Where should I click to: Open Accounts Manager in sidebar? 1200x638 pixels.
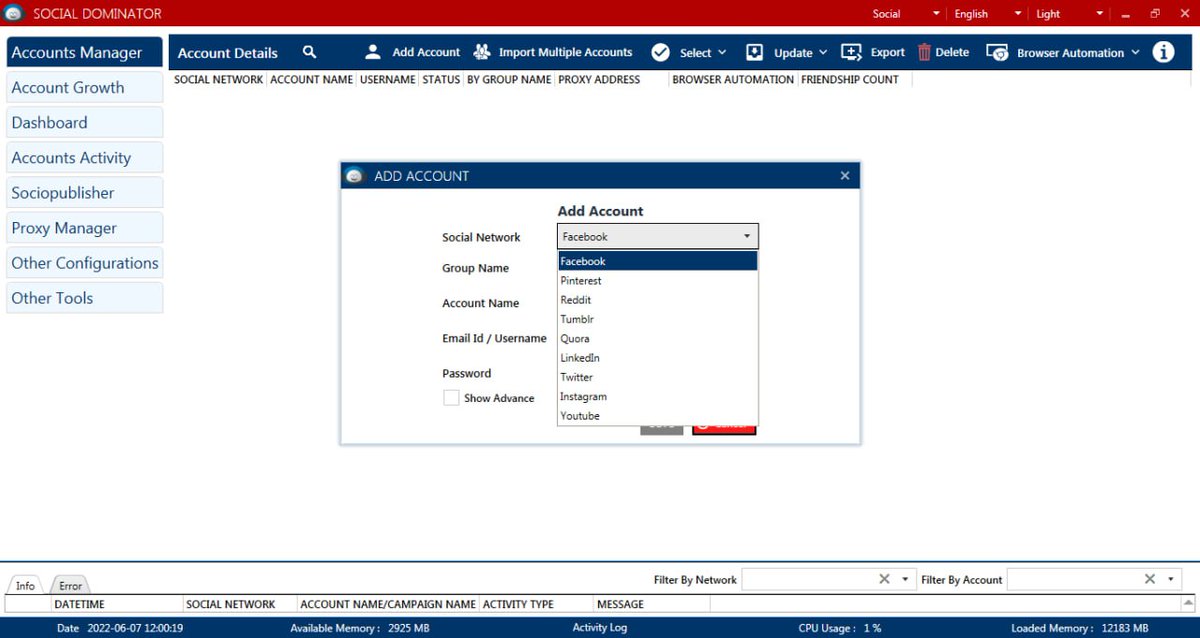[x=84, y=52]
